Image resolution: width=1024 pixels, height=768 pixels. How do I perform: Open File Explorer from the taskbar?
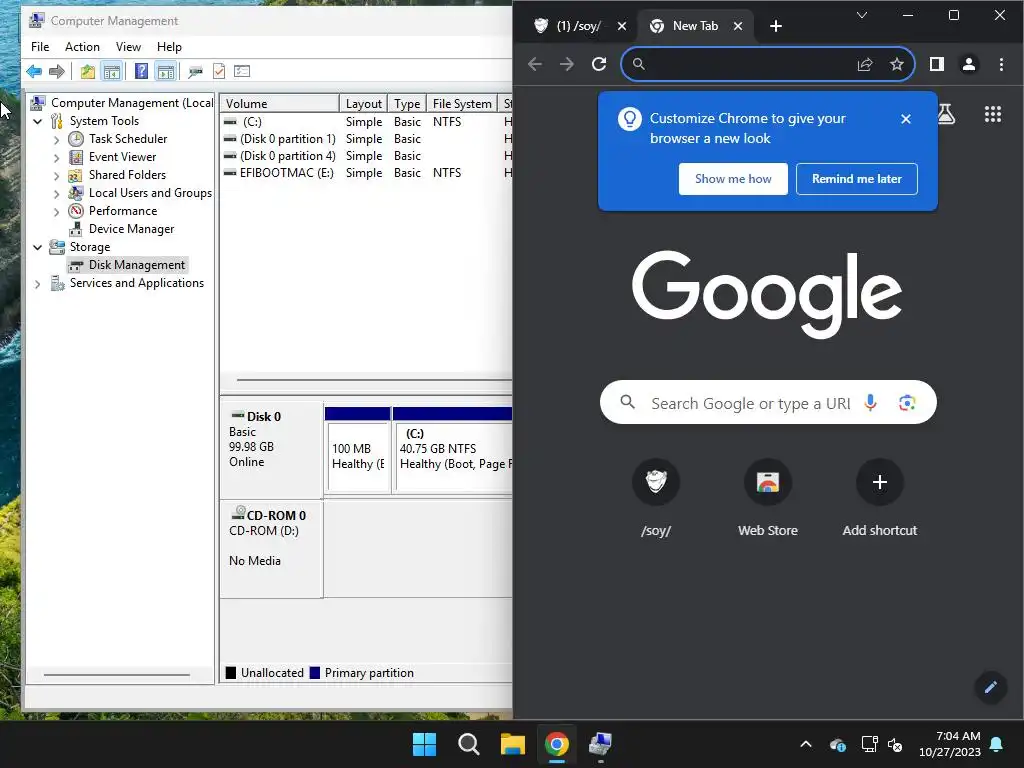[513, 744]
